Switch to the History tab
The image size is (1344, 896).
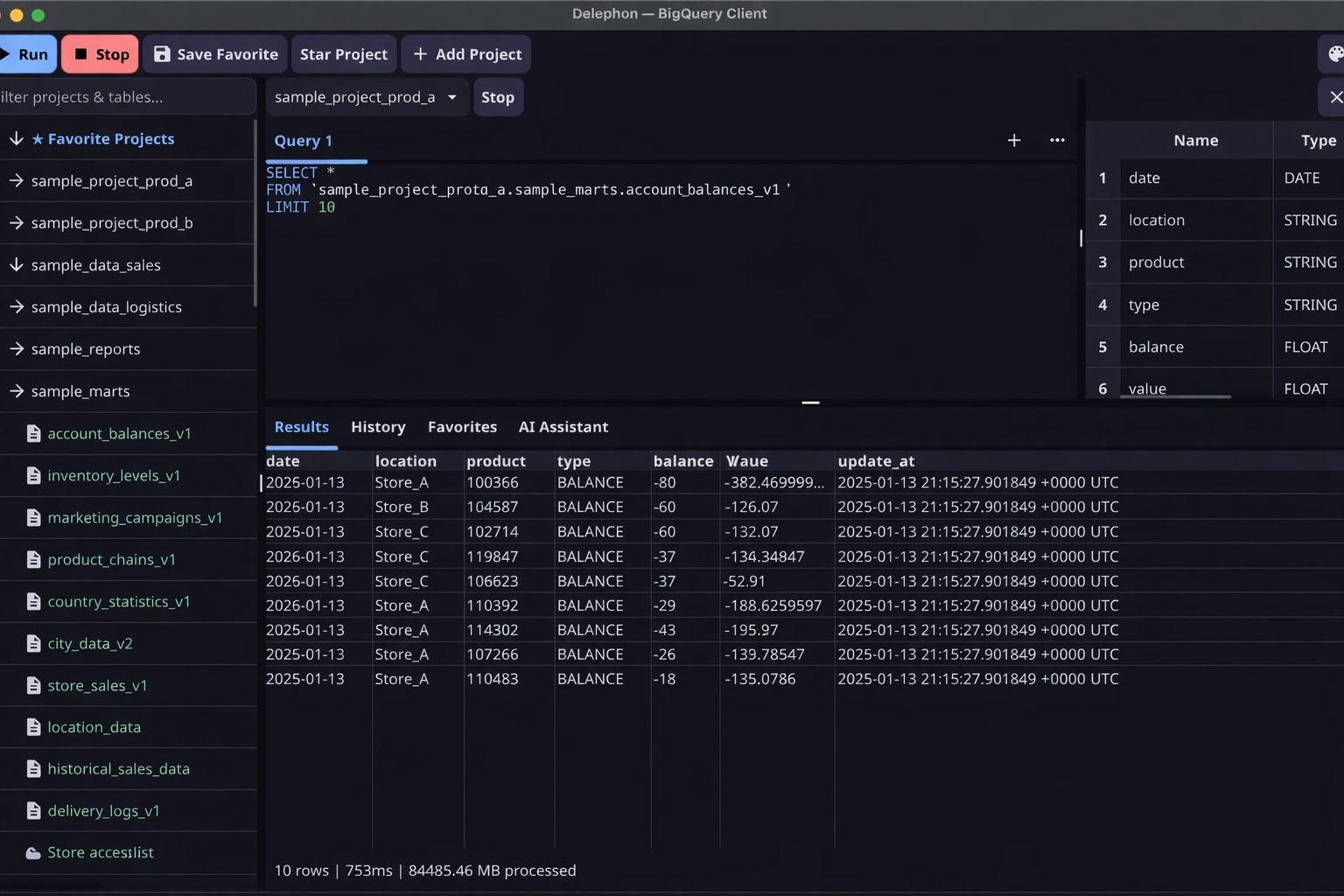pyautogui.click(x=378, y=427)
